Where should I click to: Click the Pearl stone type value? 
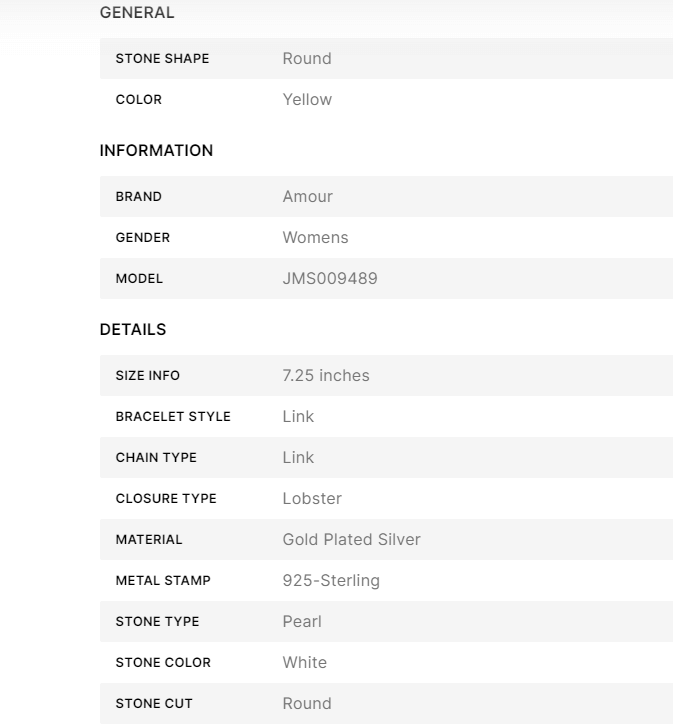coord(303,622)
